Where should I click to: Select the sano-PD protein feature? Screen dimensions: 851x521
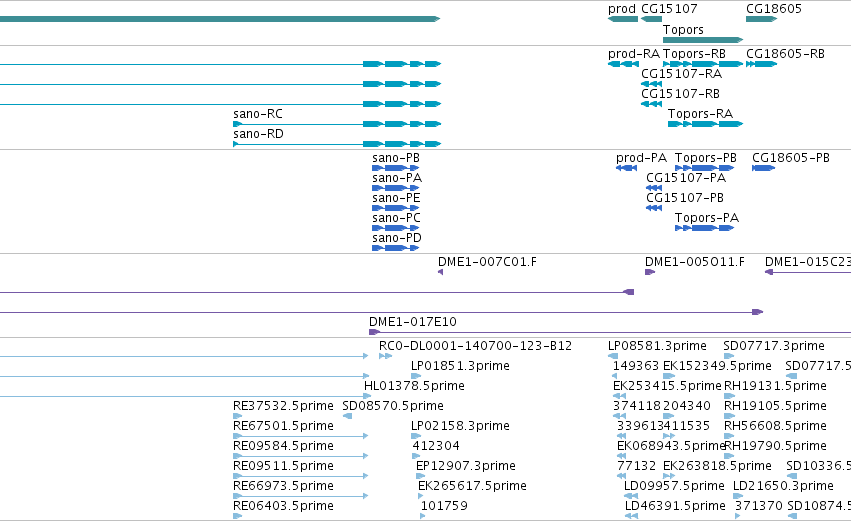(396, 249)
